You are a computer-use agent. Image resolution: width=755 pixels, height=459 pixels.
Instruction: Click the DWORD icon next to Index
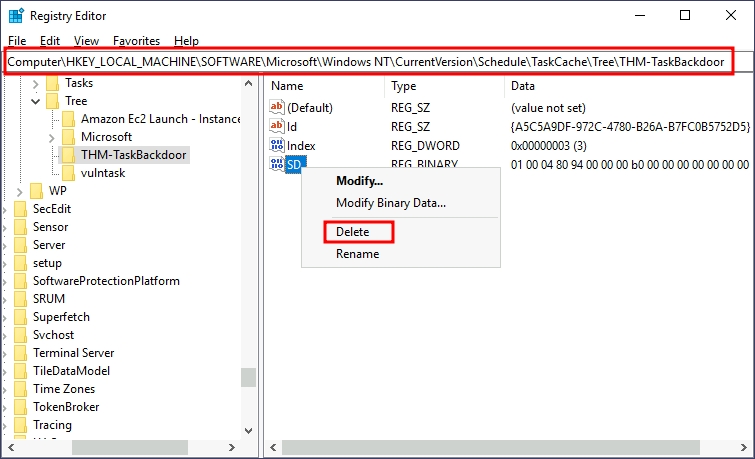pyautogui.click(x=277, y=145)
